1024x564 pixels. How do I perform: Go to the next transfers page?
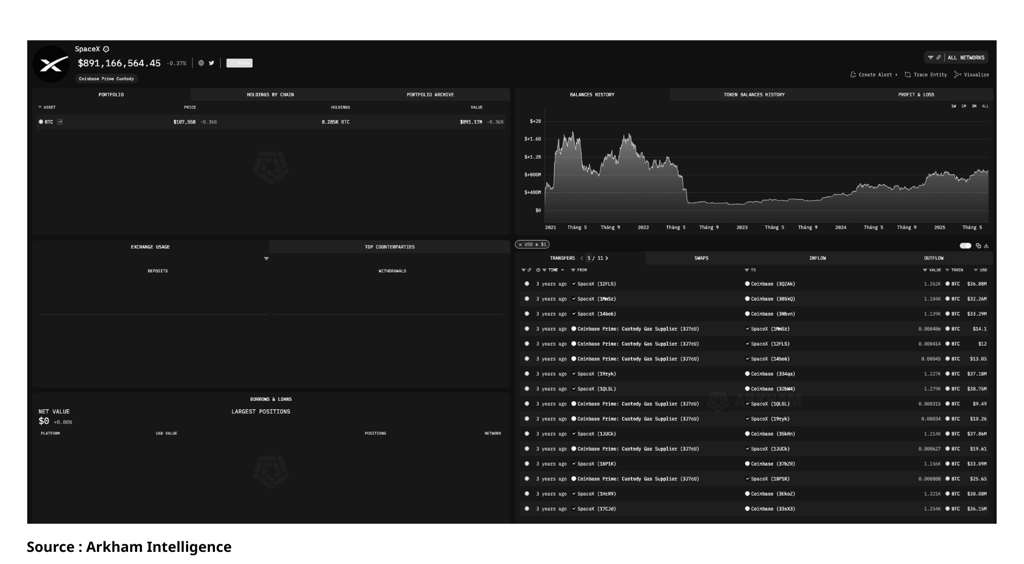click(607, 258)
